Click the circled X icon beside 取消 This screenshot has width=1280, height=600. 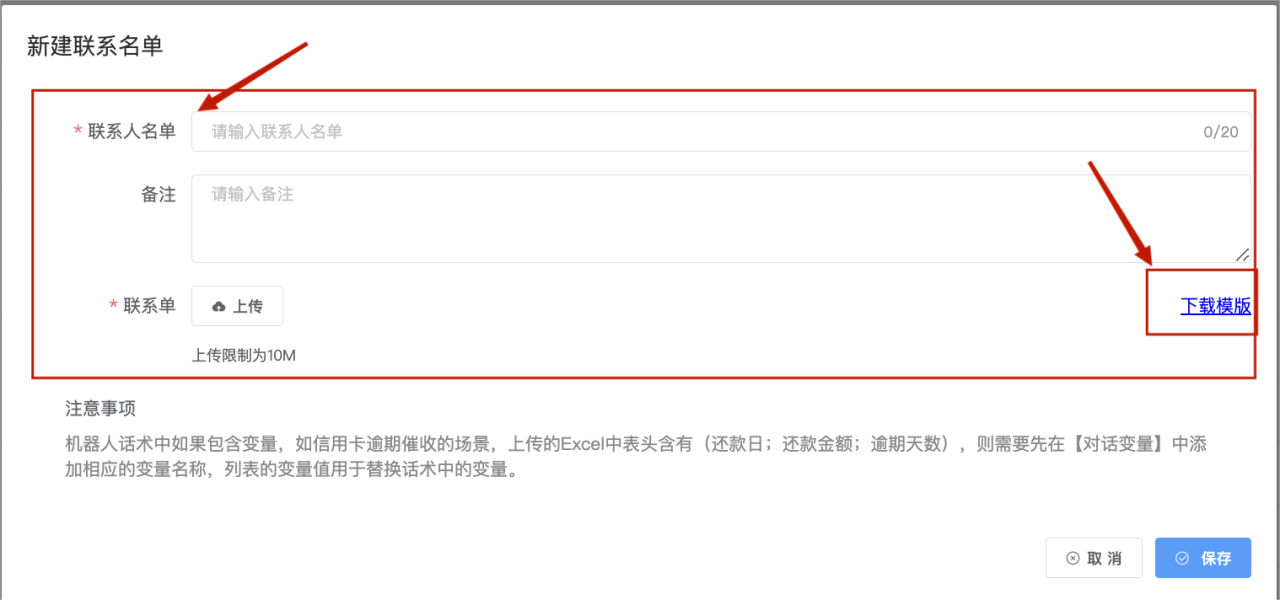pos(1073,559)
